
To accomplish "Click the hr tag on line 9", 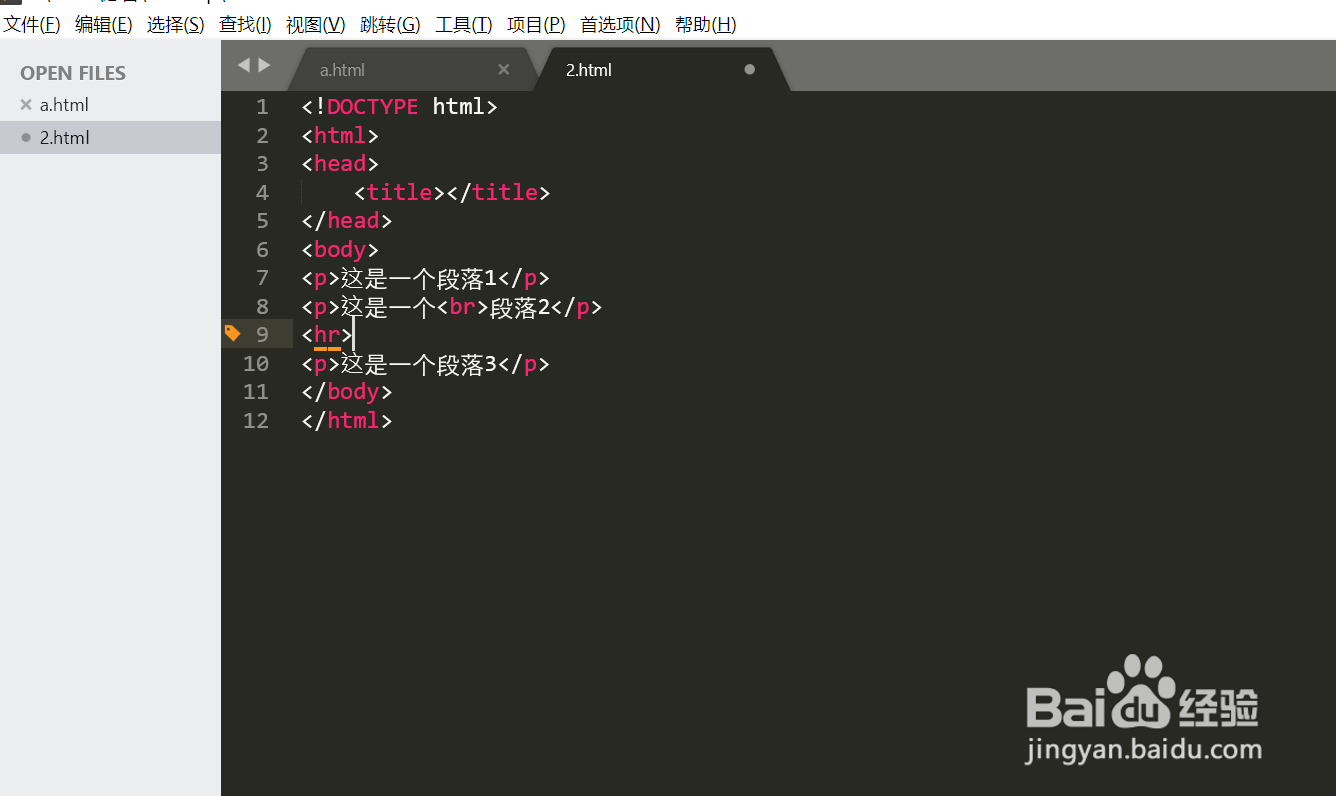I will [x=327, y=335].
